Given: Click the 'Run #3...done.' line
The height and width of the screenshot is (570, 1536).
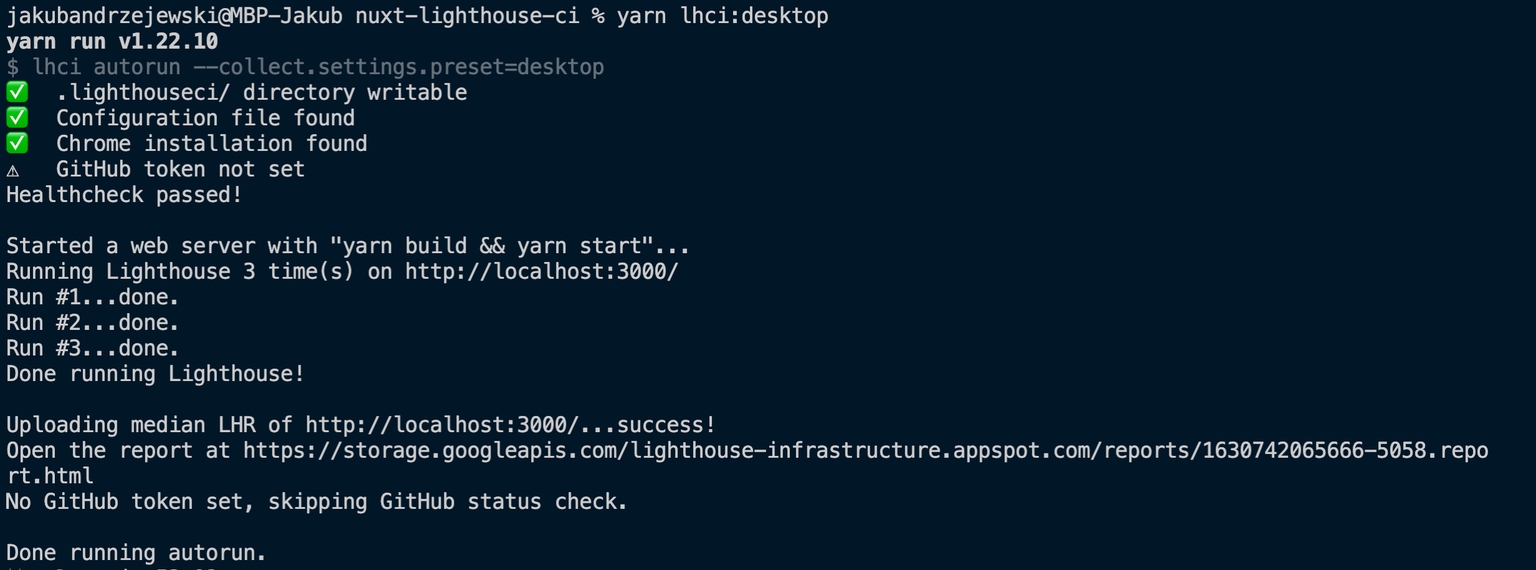Looking at the screenshot, I should click(x=93, y=349).
